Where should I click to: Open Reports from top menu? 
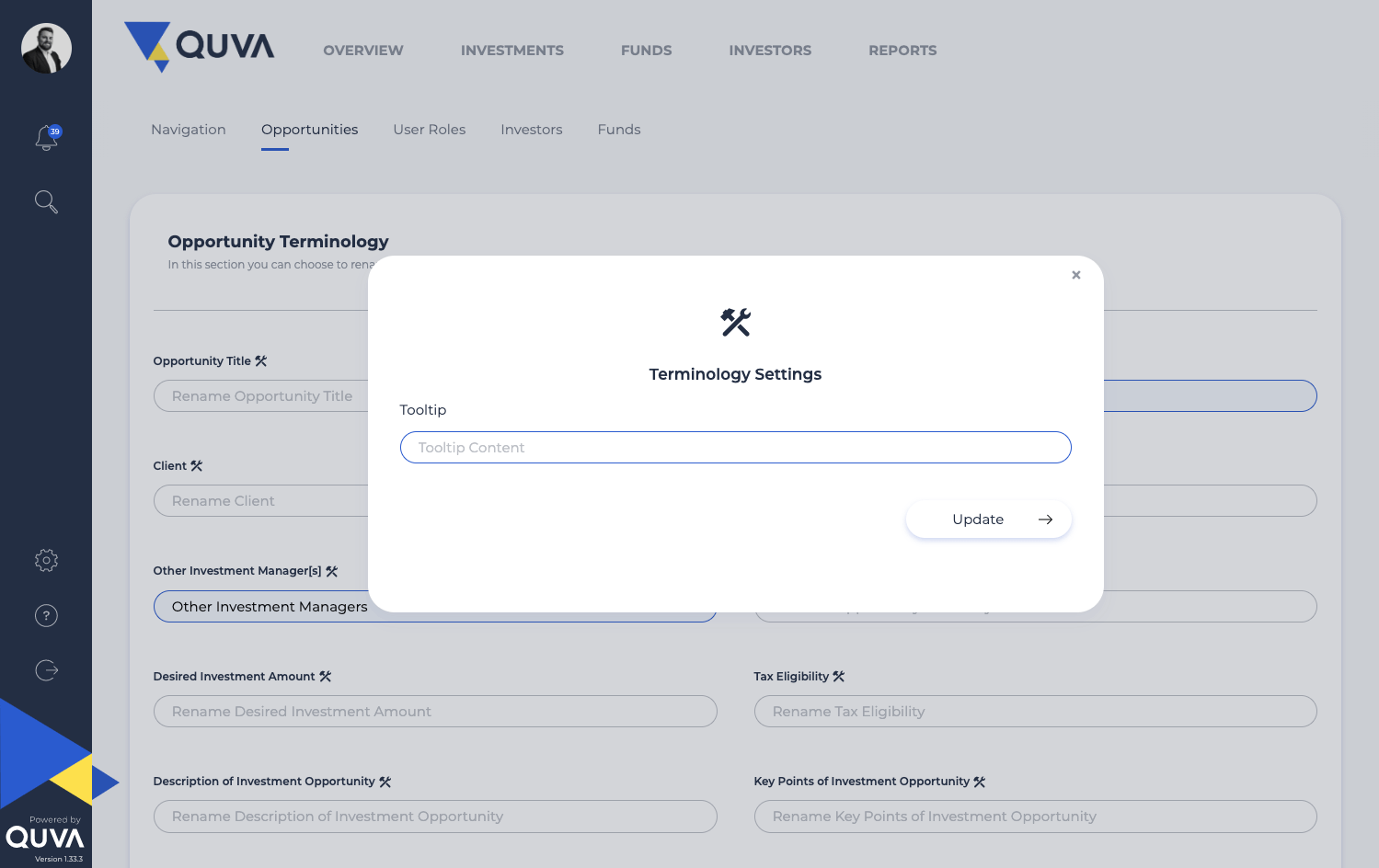pyautogui.click(x=902, y=51)
